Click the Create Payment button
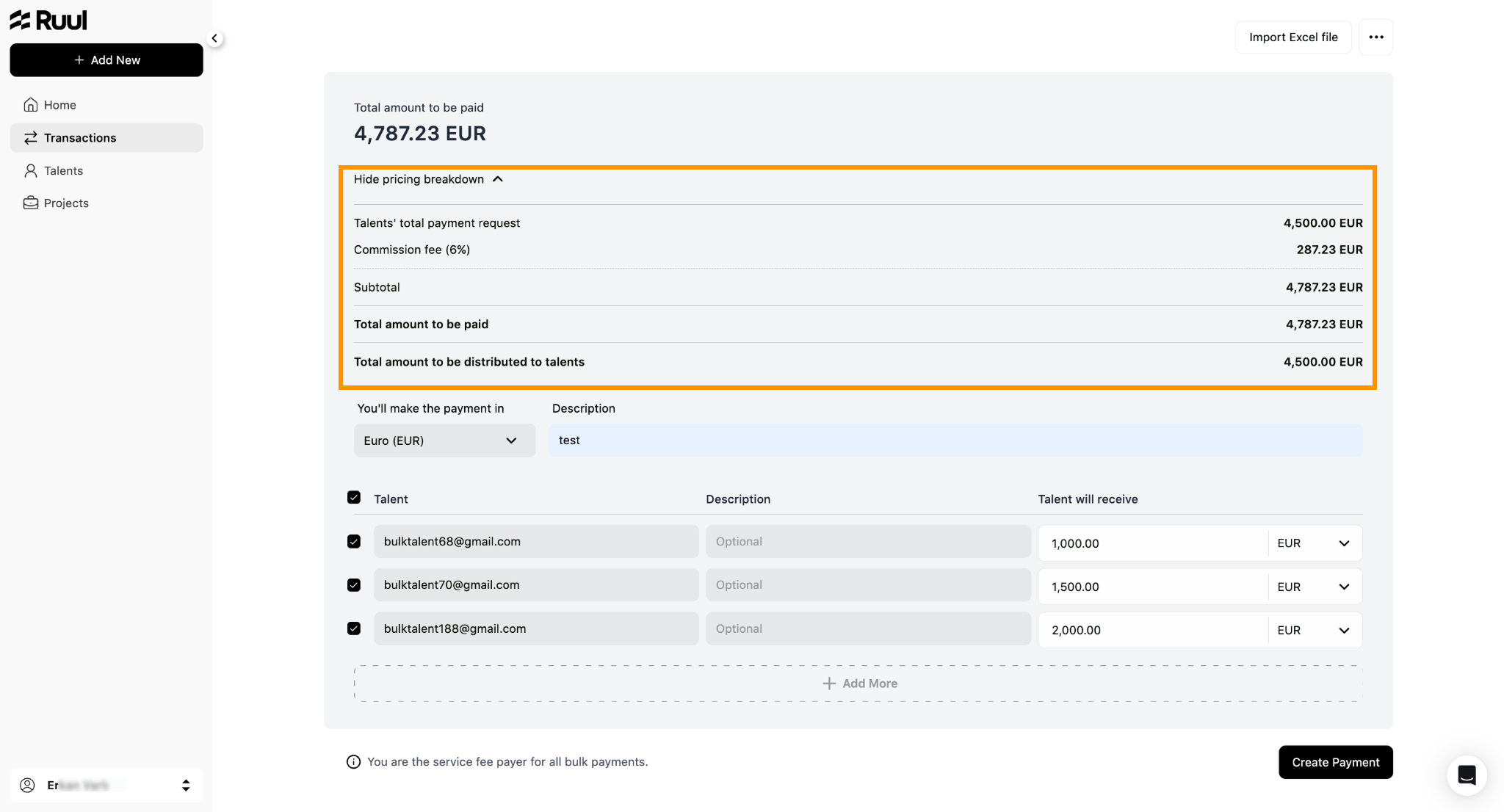This screenshot has width=1504, height=812. point(1335,762)
